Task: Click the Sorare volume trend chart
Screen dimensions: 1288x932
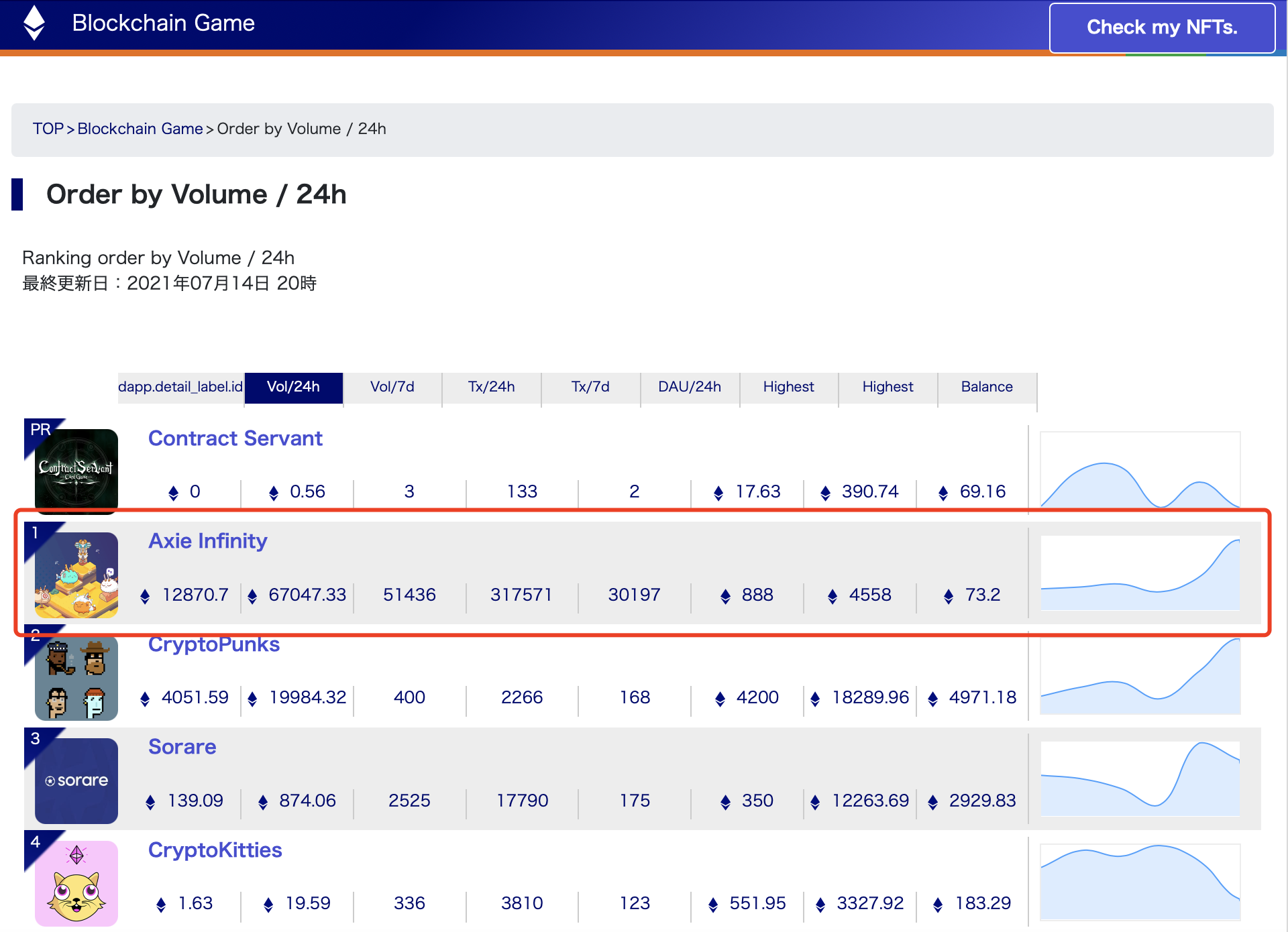Action: 1139,778
